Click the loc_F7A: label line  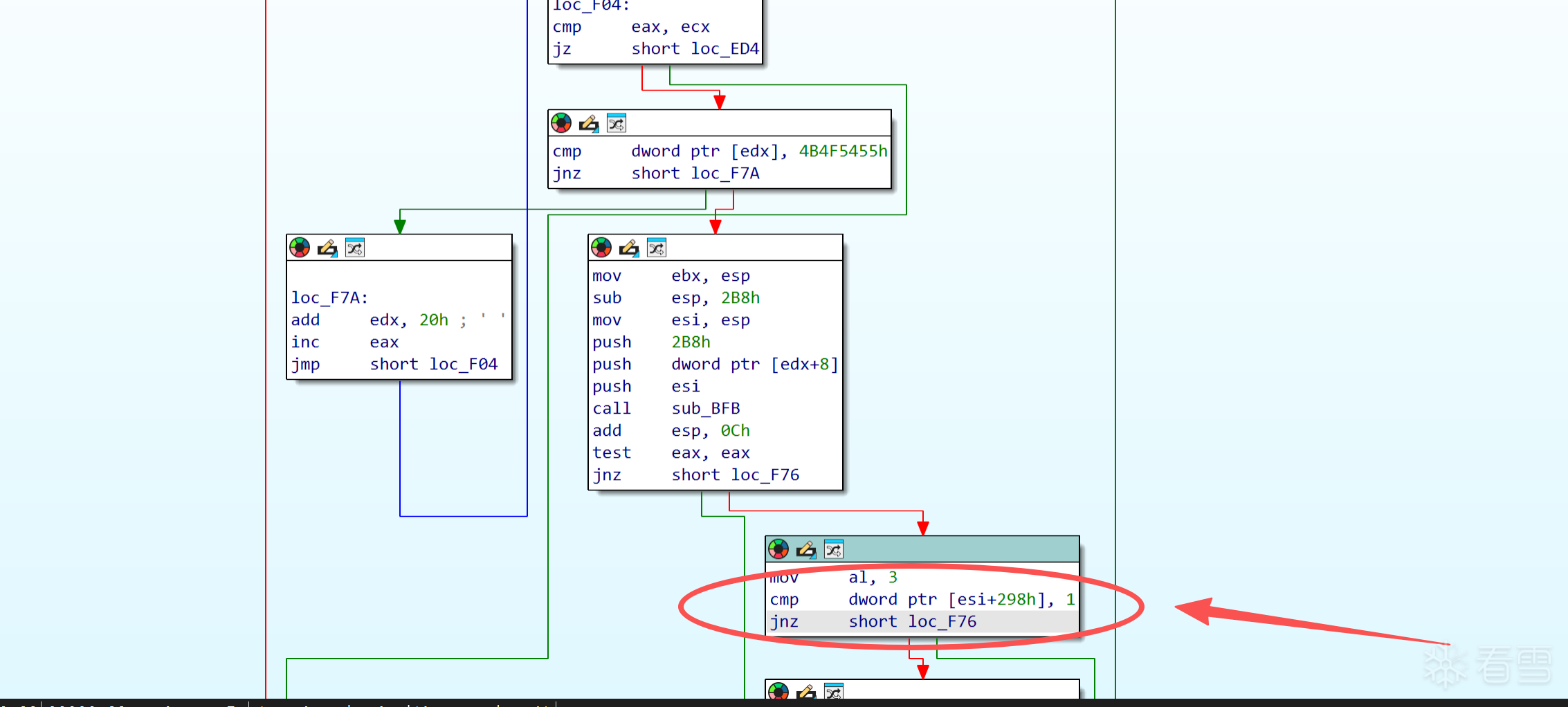[329, 297]
